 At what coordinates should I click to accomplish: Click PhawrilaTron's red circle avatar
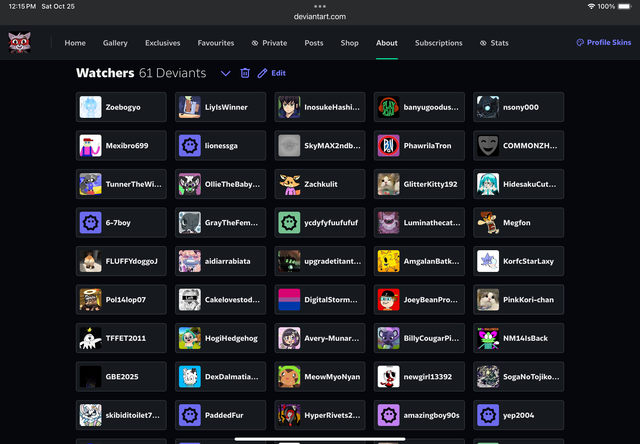[x=389, y=146]
